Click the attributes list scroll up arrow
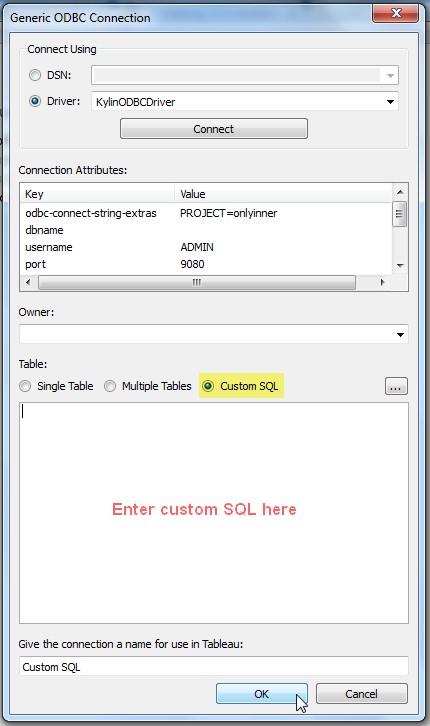This screenshot has height=726, width=430. tap(400, 192)
